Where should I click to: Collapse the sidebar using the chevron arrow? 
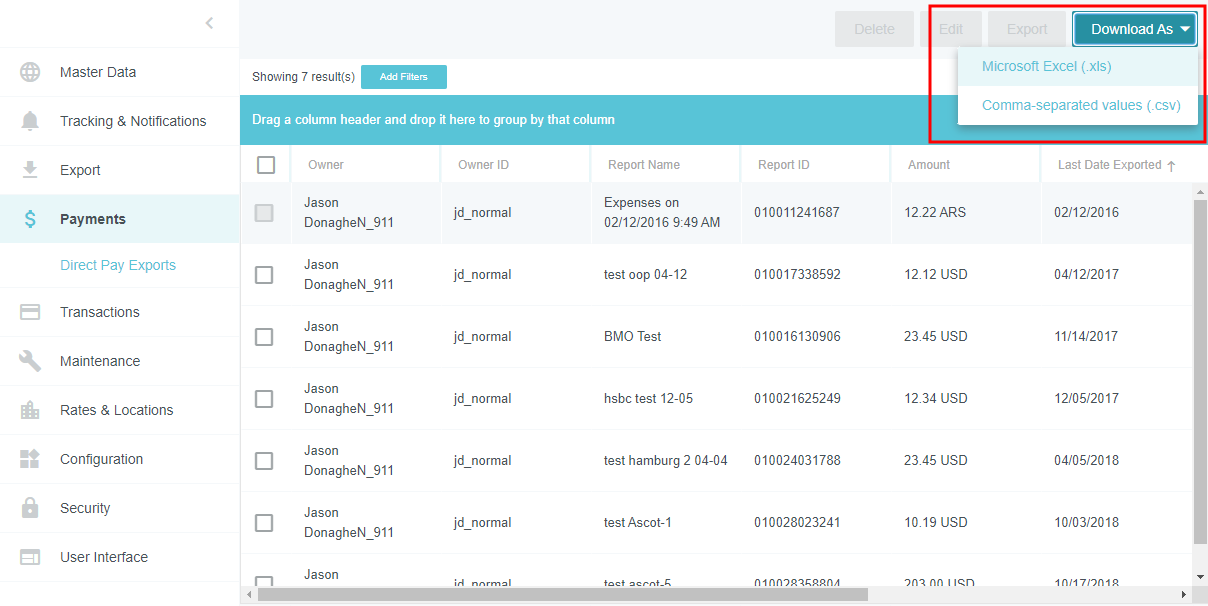[209, 23]
